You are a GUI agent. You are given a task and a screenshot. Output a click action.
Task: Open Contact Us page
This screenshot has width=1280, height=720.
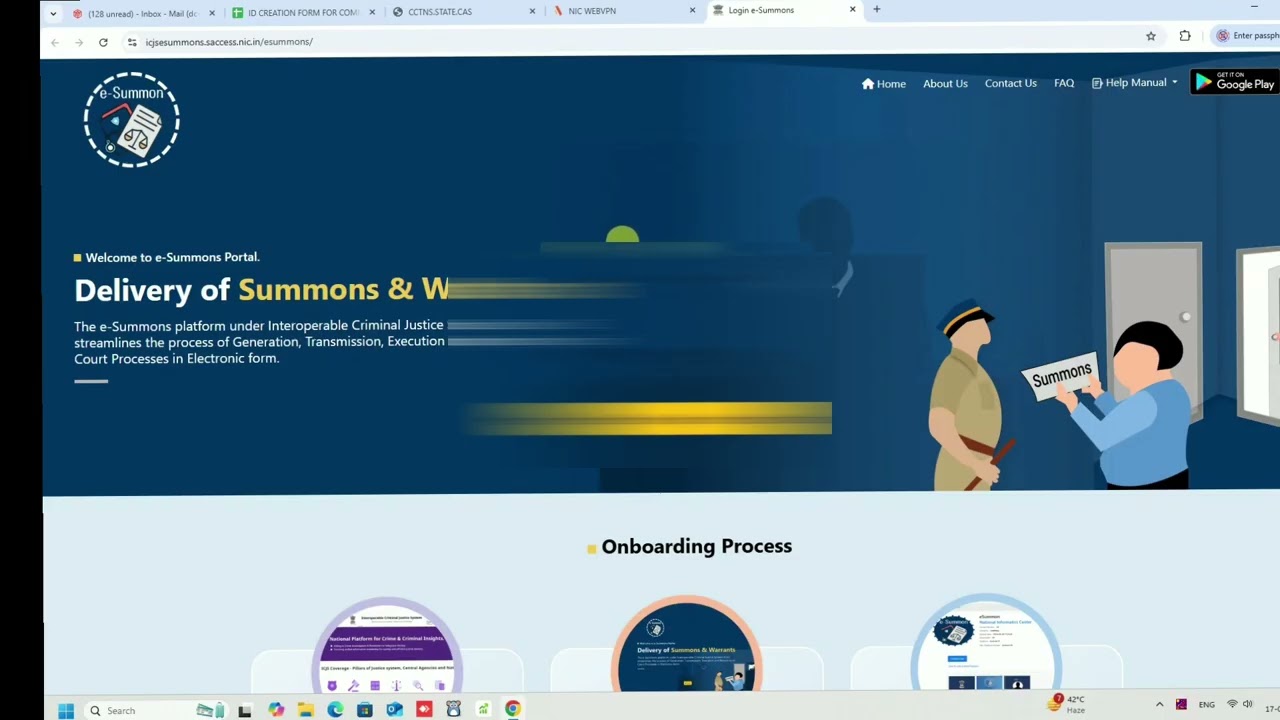(x=1010, y=84)
